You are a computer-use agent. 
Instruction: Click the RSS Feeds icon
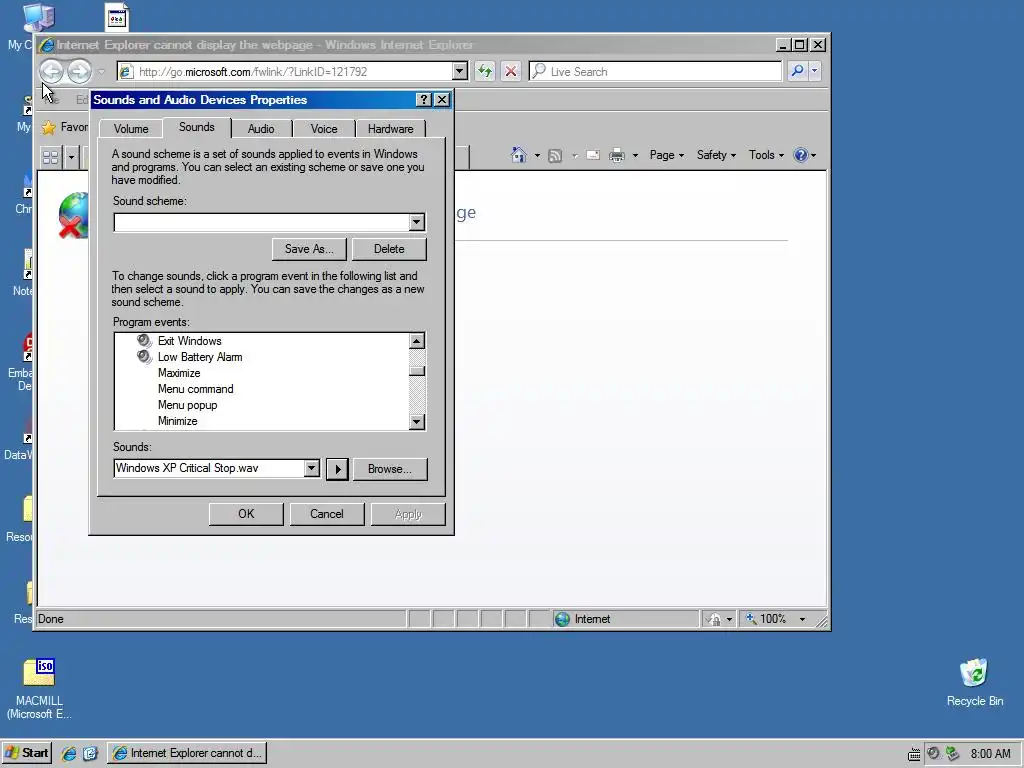click(x=555, y=155)
